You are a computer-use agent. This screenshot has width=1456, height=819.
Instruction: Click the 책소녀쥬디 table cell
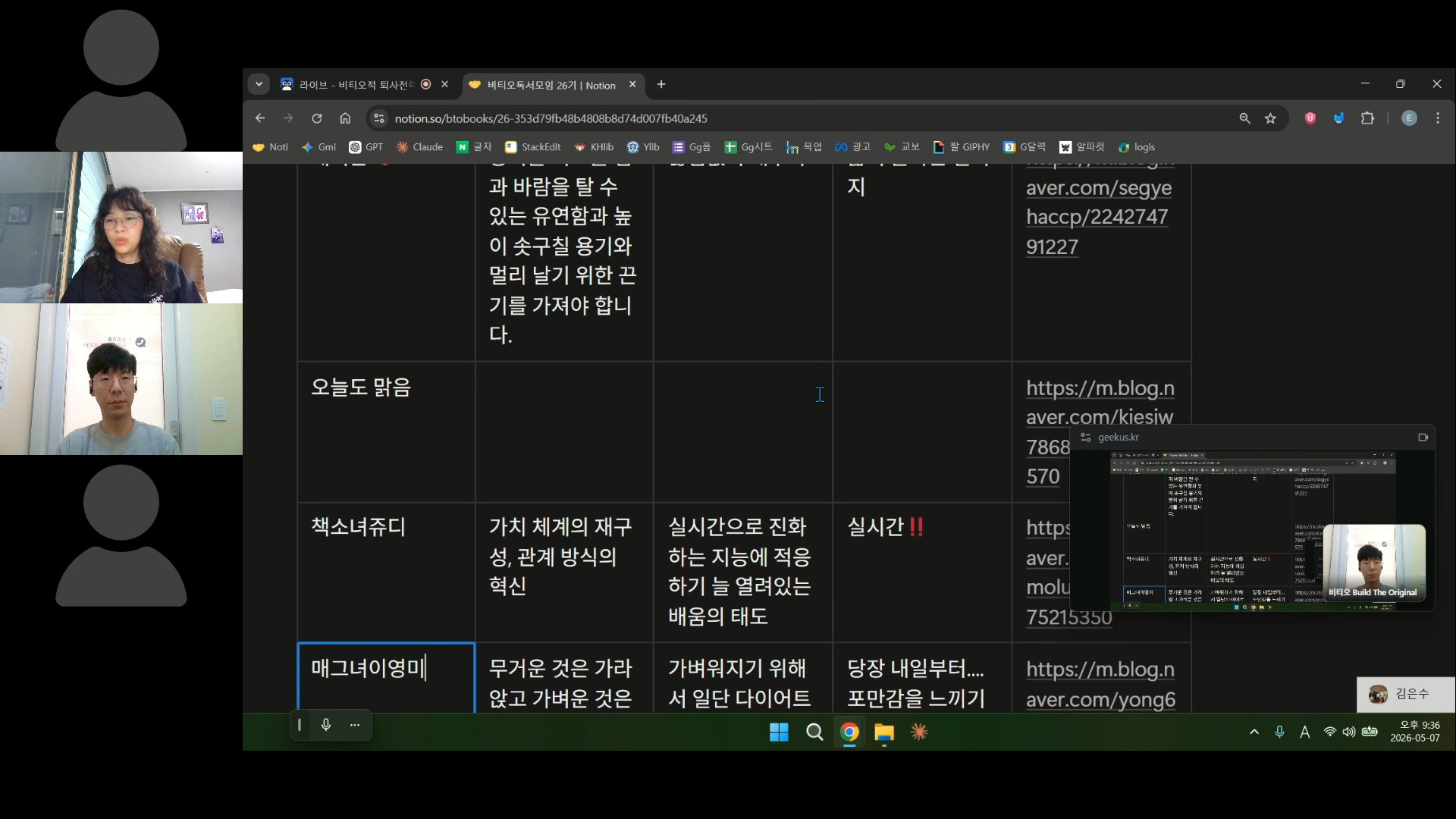[386, 573]
